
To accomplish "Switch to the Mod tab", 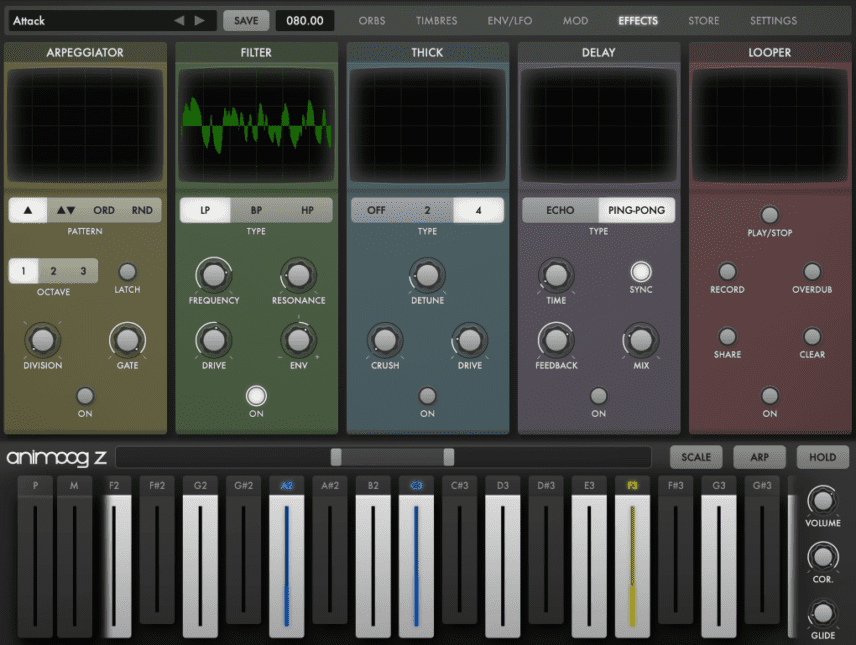I will click(575, 21).
